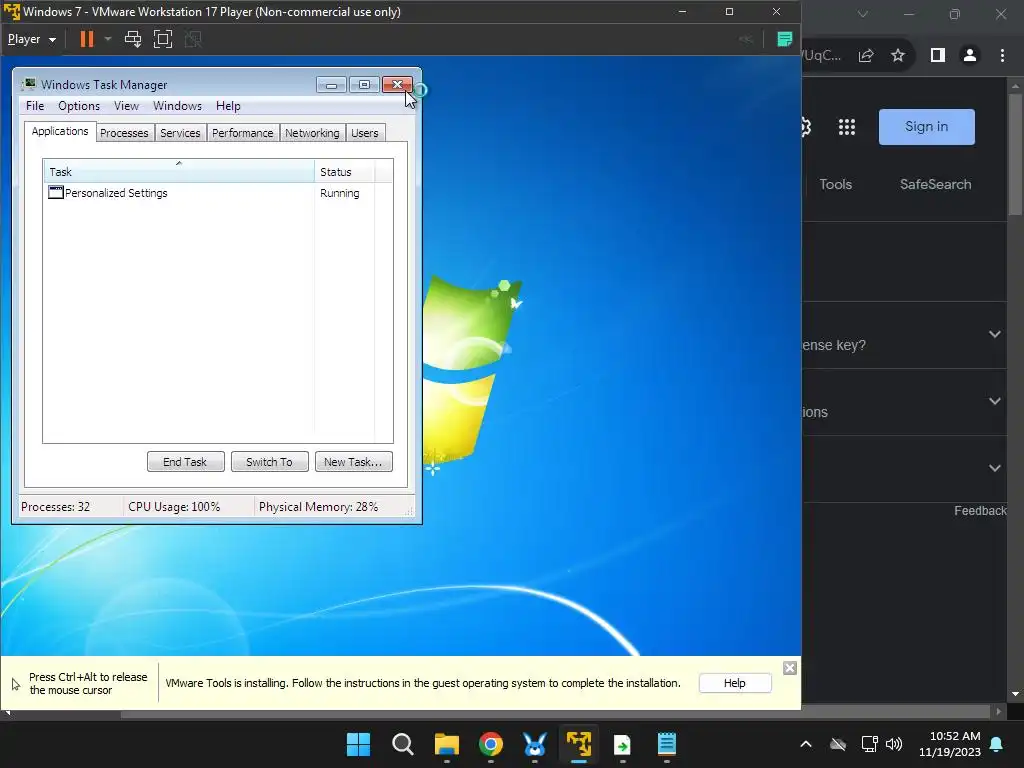Enter full screen mode via VMware toolbar icon

point(163,39)
